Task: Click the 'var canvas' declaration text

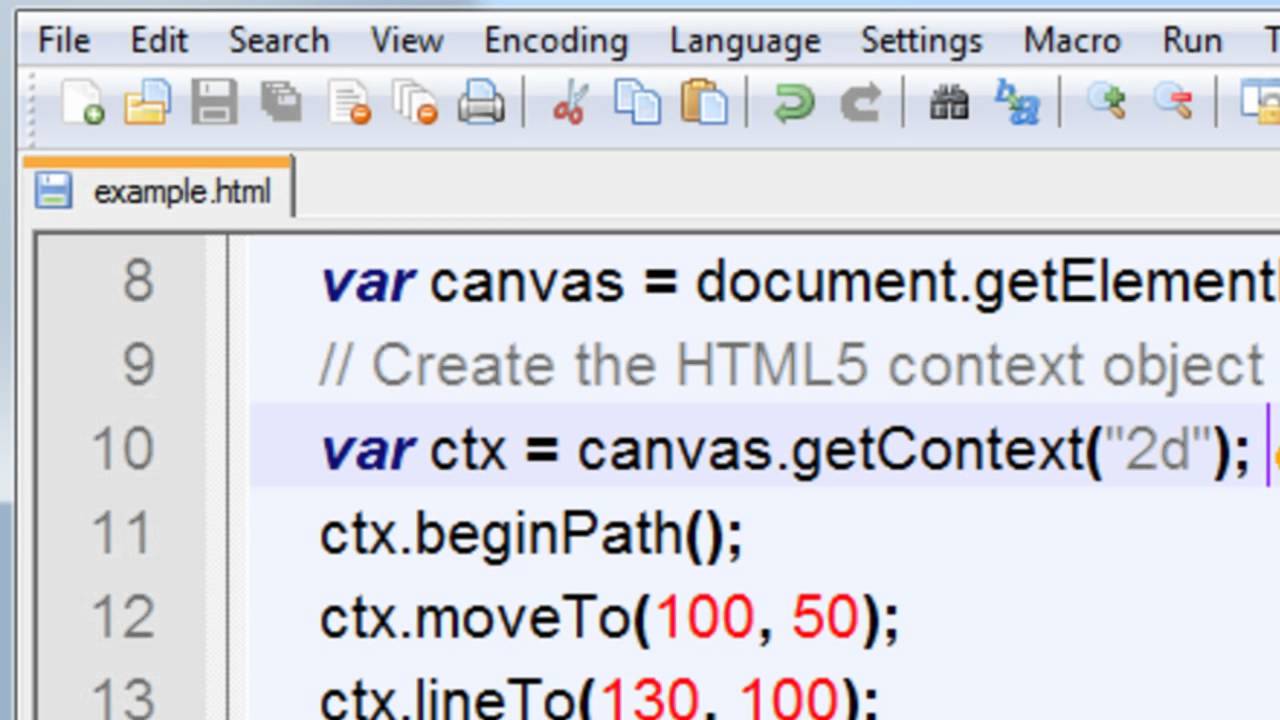Action: [x=472, y=284]
